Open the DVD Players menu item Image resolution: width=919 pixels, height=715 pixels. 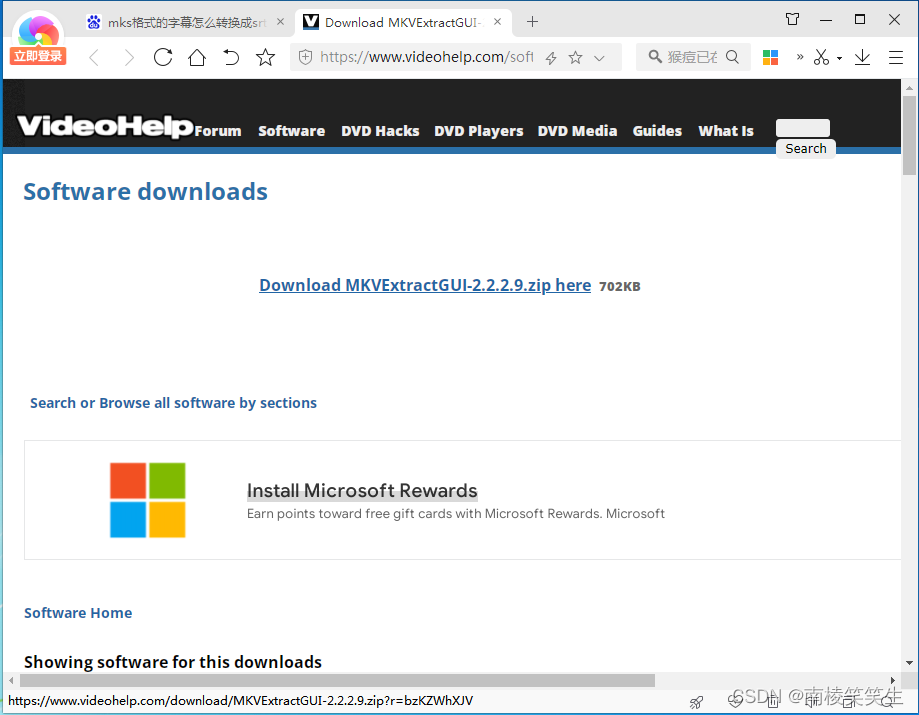click(478, 131)
